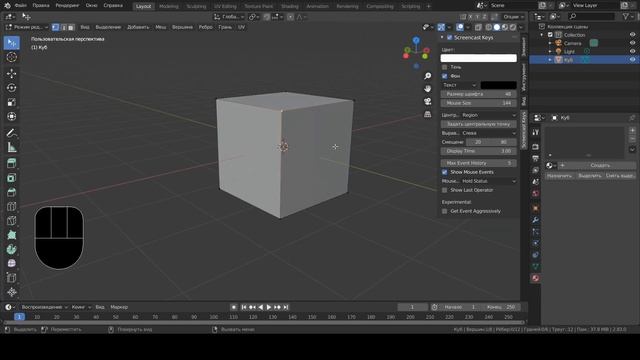
Task: Click the black text background color swatch
Action: pos(498,85)
